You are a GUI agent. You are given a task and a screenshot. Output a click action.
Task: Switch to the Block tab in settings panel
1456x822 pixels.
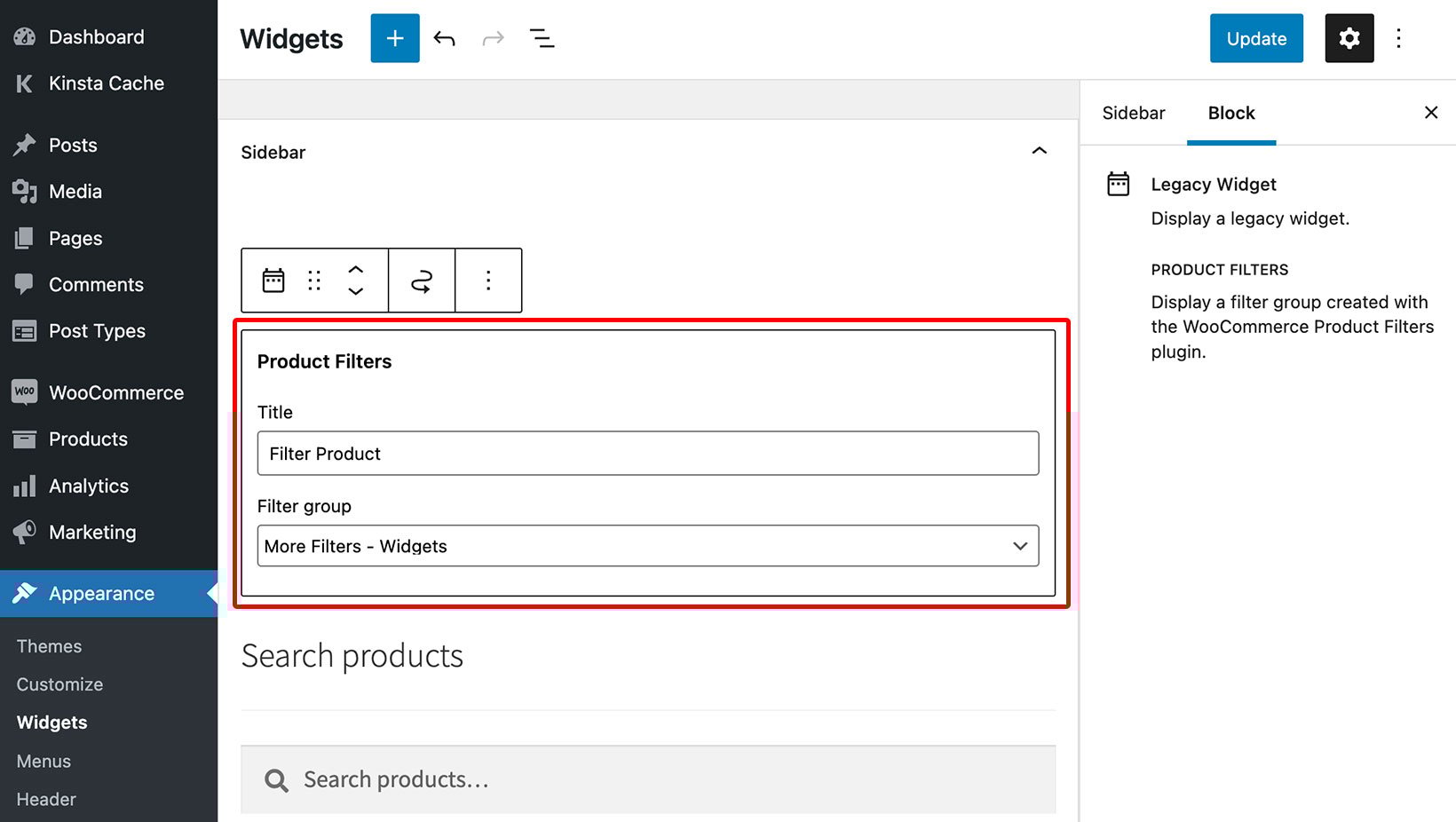coord(1230,113)
